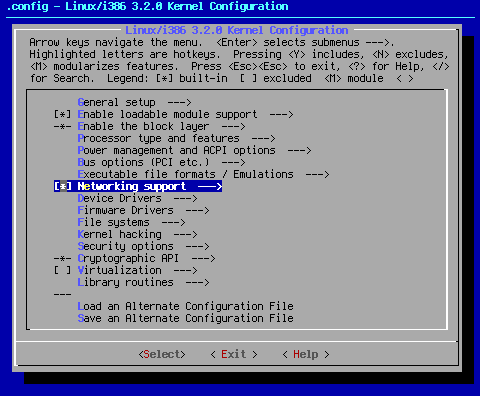Screen dimensions: 480x396
Task: Click the -*- marker beside Enable the block layer
Action: tap(62, 126)
